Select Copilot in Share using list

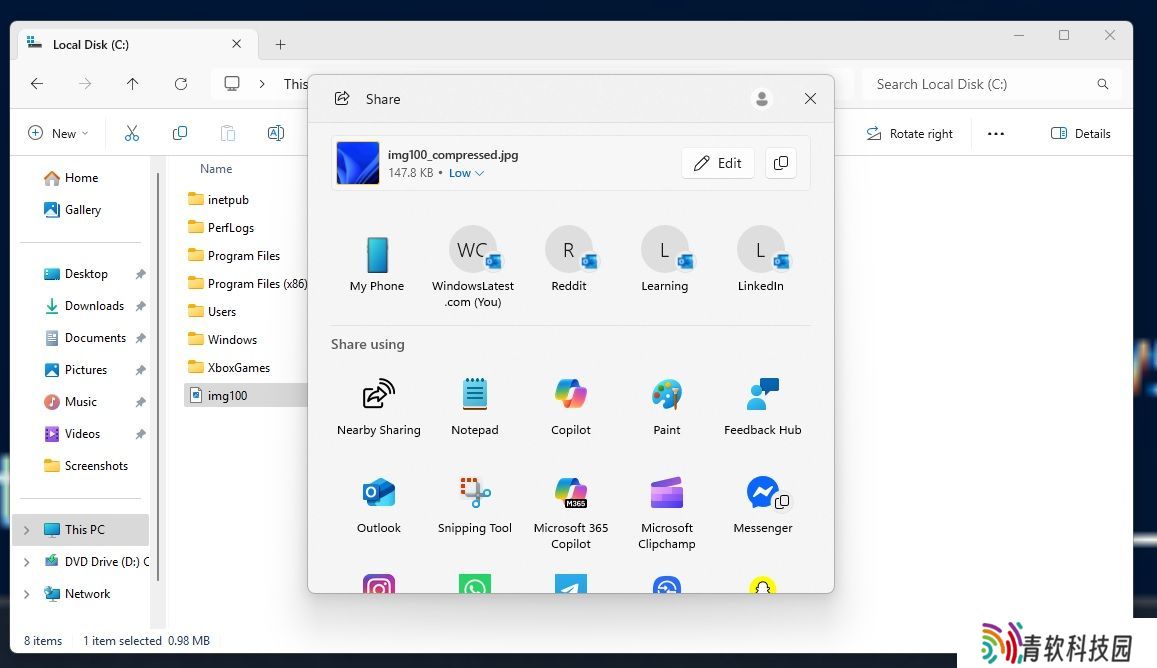pos(570,396)
